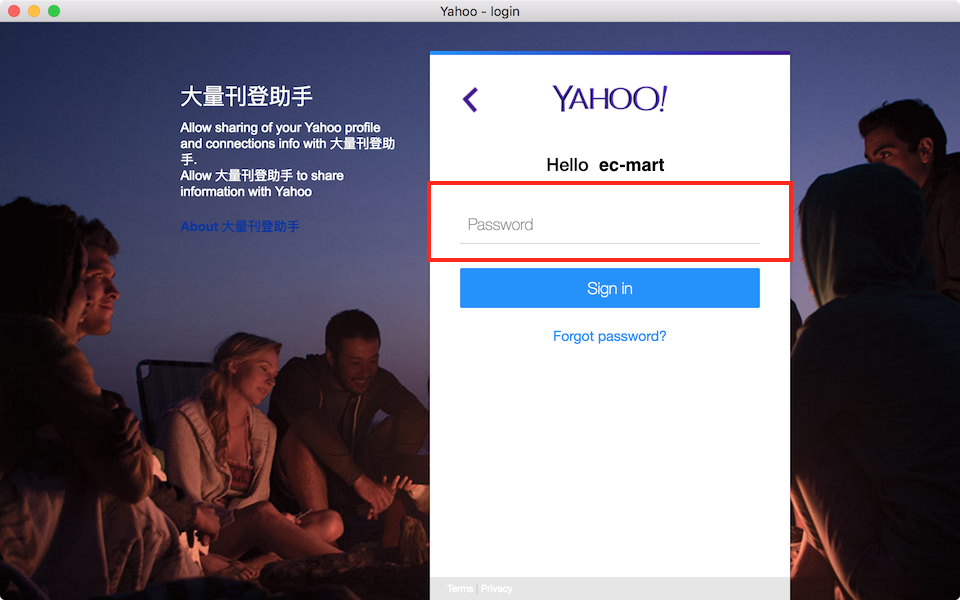Select the ec-mart username text
Screen dimensions: 960x600
(631, 165)
